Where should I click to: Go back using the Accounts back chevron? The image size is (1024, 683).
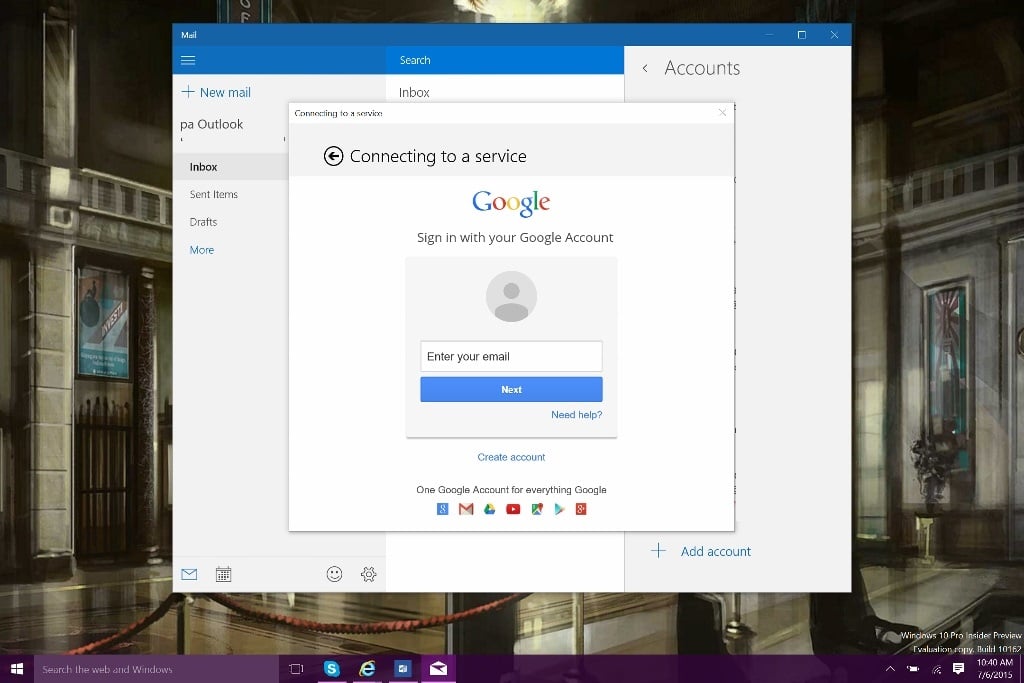click(645, 68)
